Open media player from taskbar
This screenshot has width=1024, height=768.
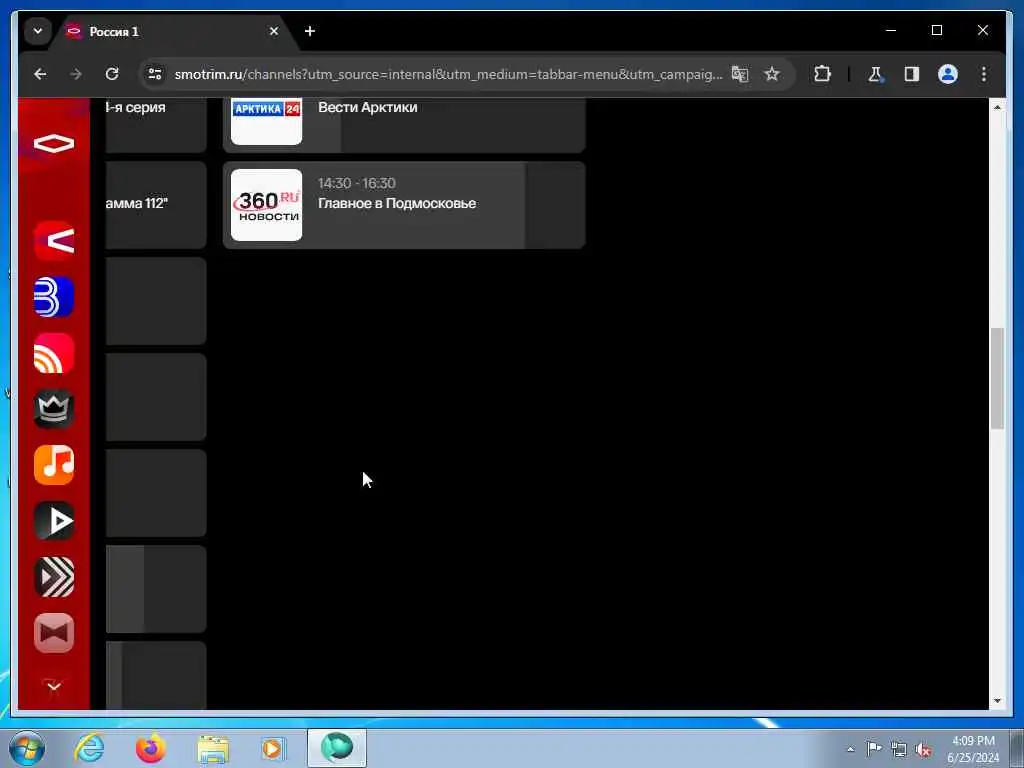click(x=273, y=748)
